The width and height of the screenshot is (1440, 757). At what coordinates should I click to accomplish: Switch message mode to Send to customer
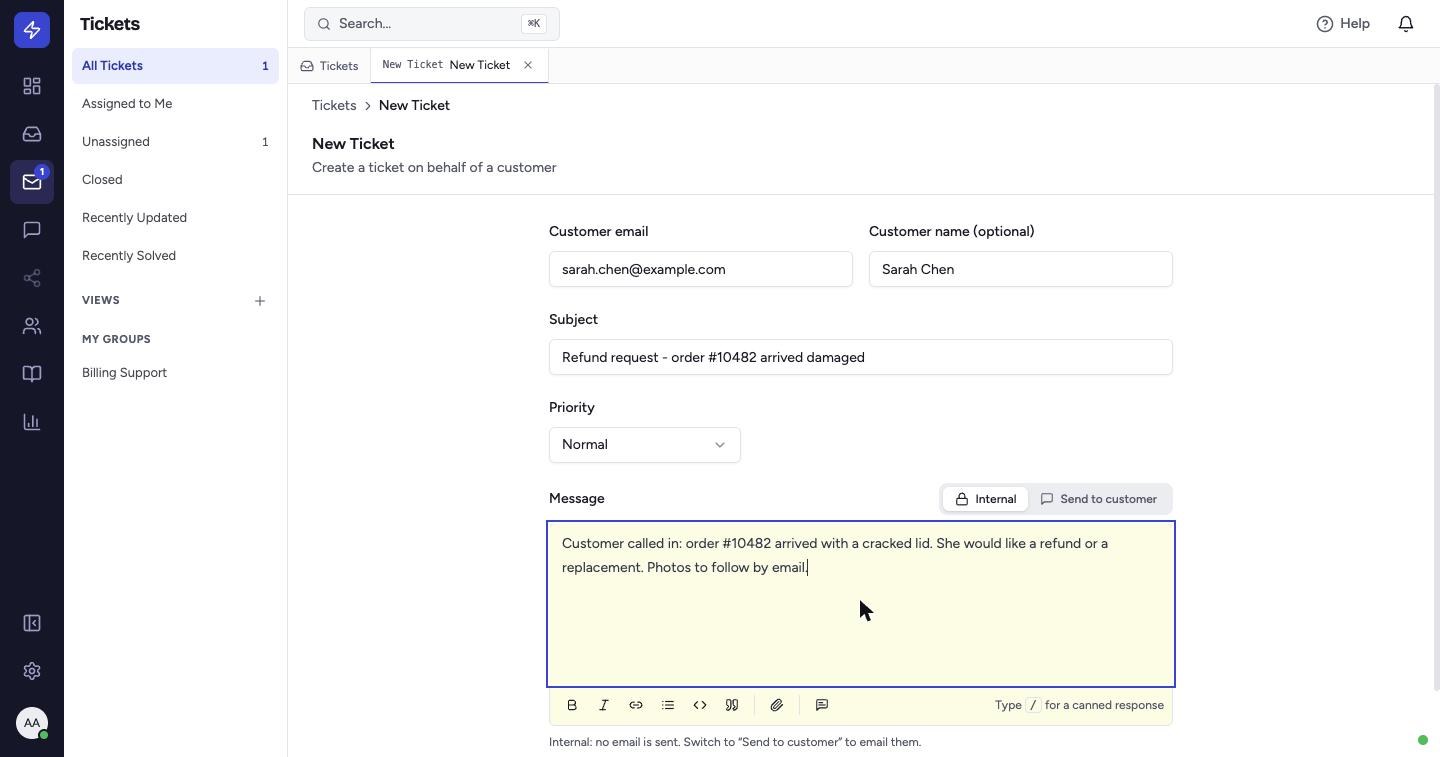1099,499
